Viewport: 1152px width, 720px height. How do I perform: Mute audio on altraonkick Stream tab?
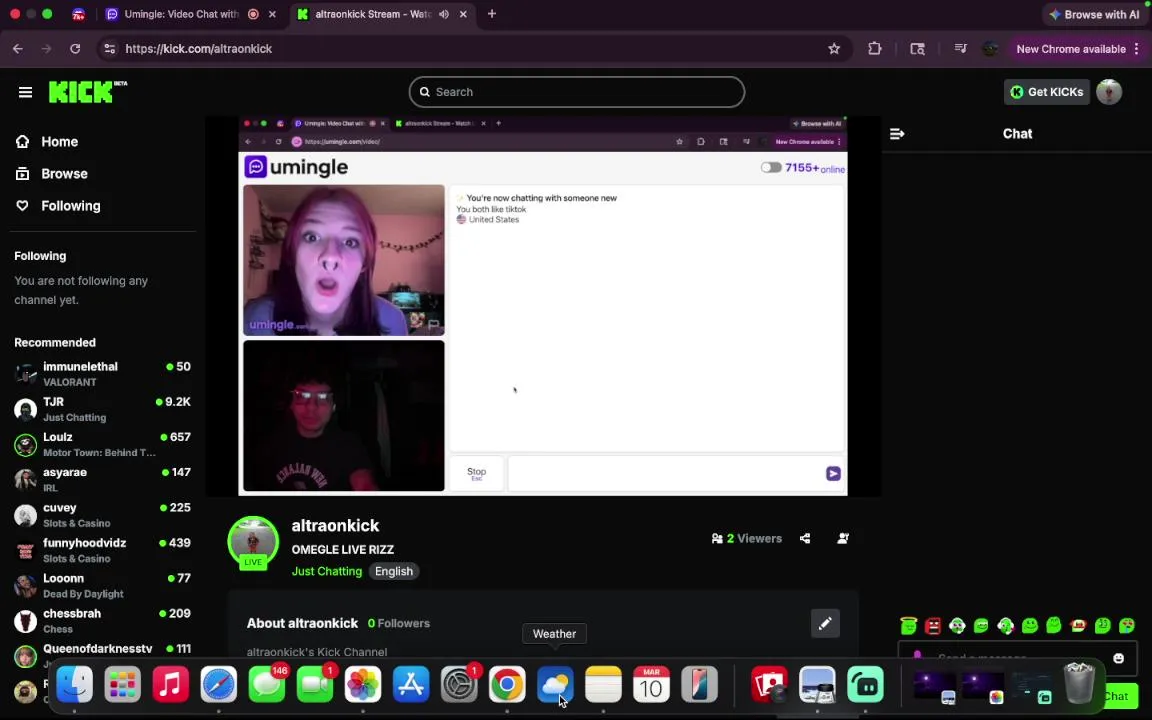444,14
